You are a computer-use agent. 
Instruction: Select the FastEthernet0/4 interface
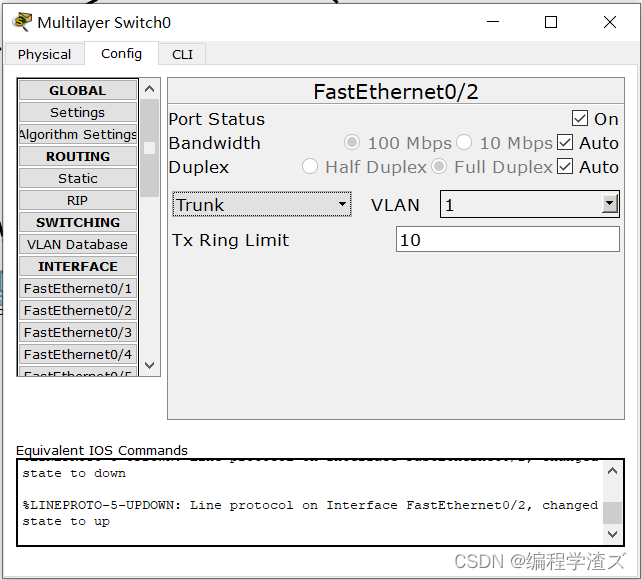pos(77,355)
